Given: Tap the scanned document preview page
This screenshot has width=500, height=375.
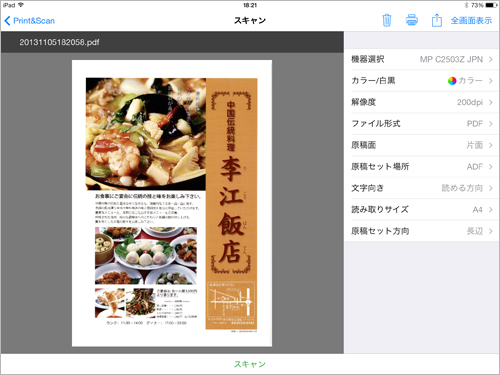Looking at the screenshot, I should (172, 203).
